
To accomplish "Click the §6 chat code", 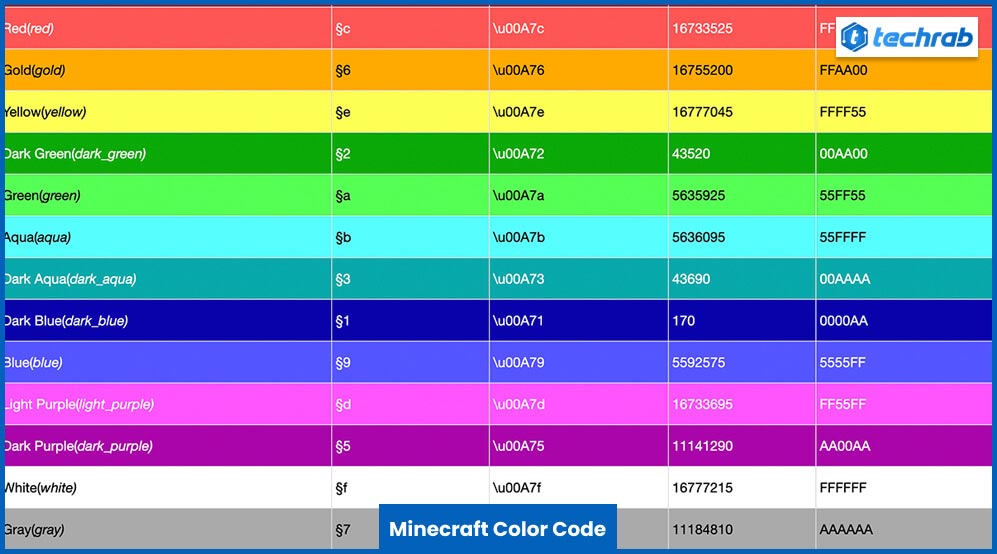I will [x=343, y=71].
